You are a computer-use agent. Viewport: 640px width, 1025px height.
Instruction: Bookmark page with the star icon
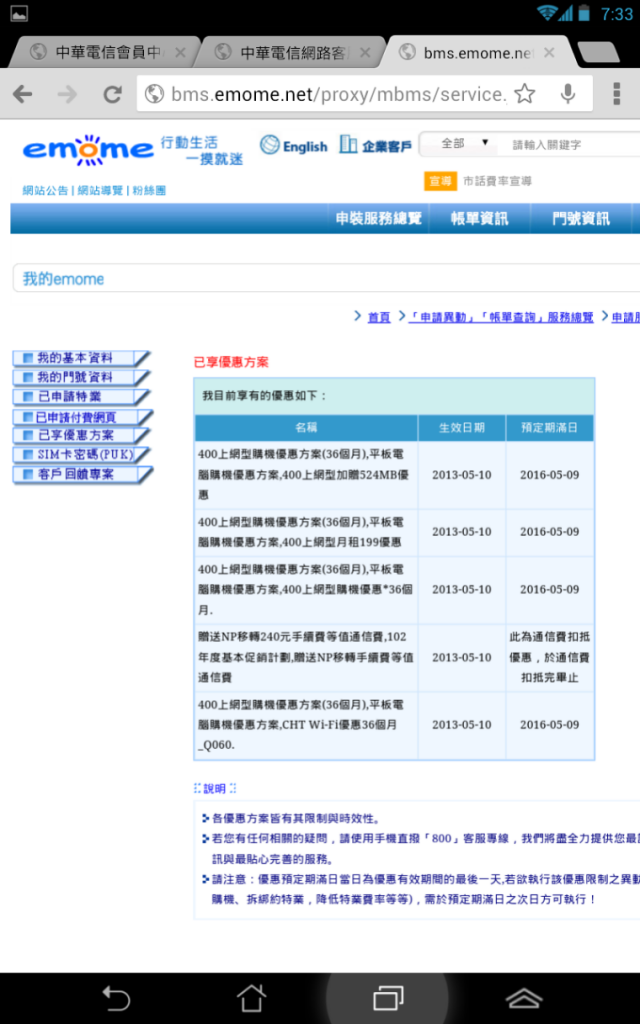524,94
